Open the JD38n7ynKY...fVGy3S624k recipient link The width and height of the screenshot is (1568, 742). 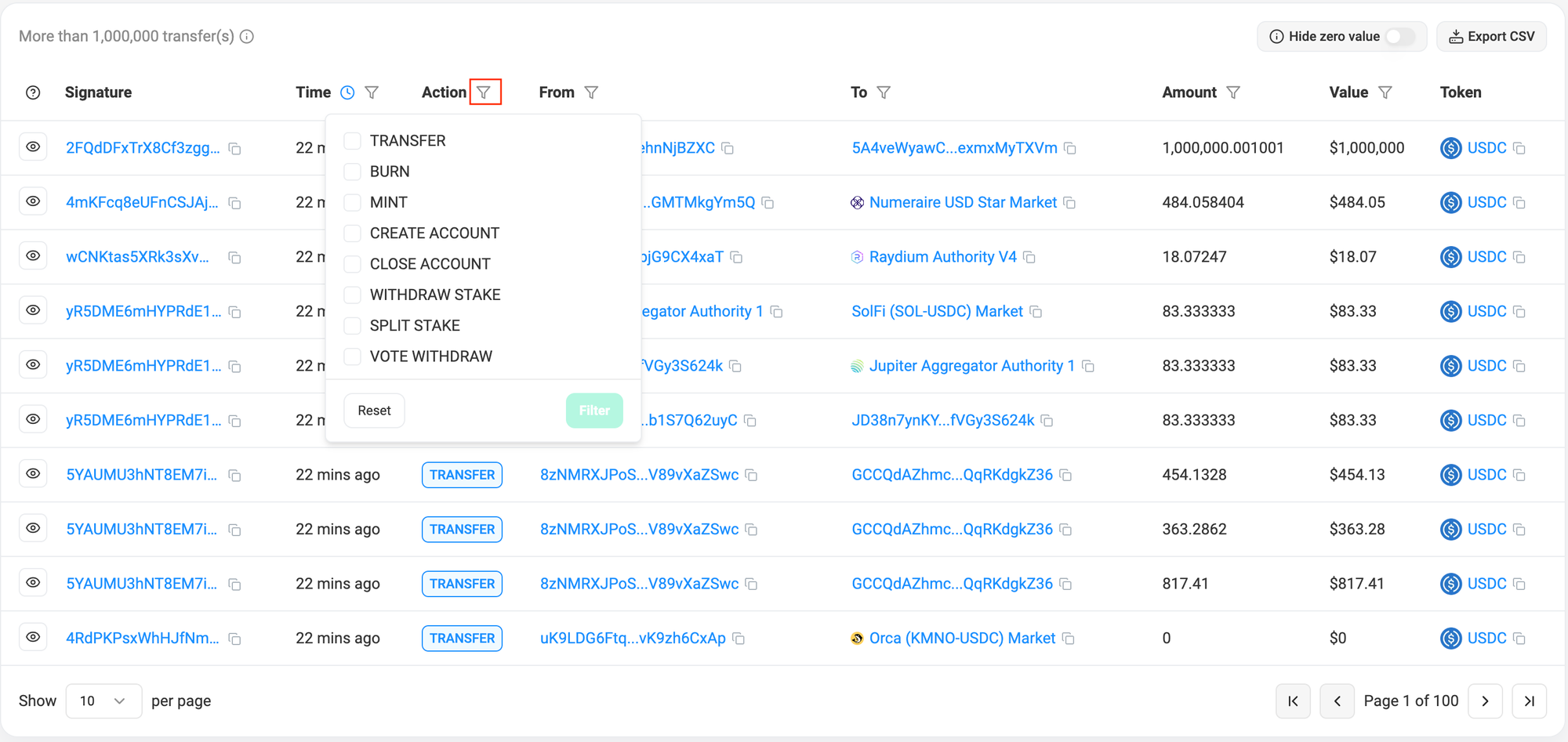(942, 421)
